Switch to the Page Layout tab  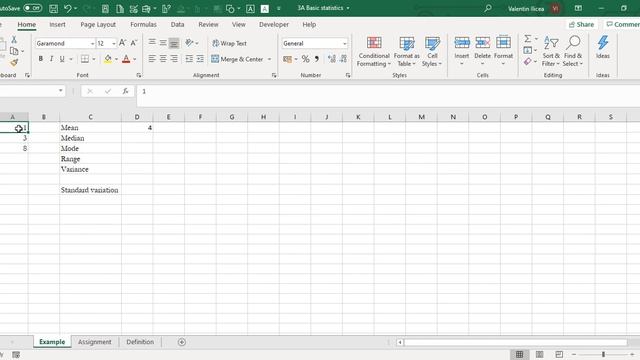point(98,24)
